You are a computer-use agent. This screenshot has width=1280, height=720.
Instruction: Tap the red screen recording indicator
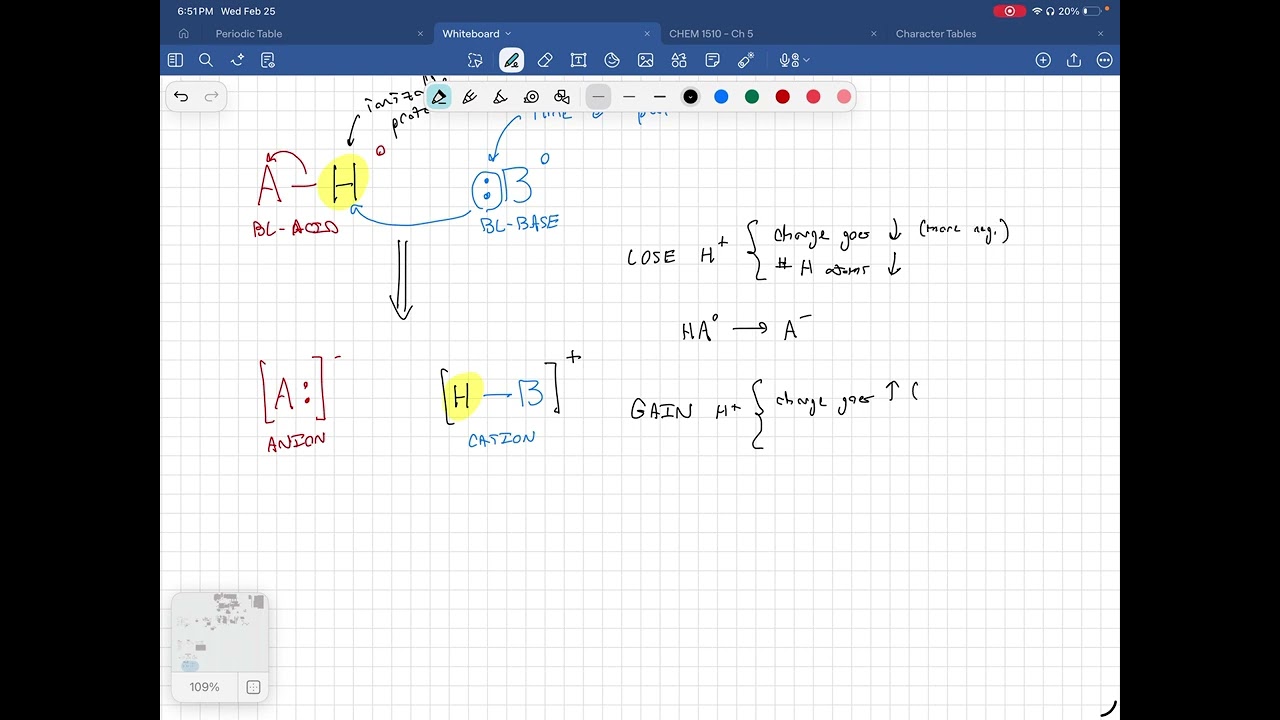pos(1010,11)
